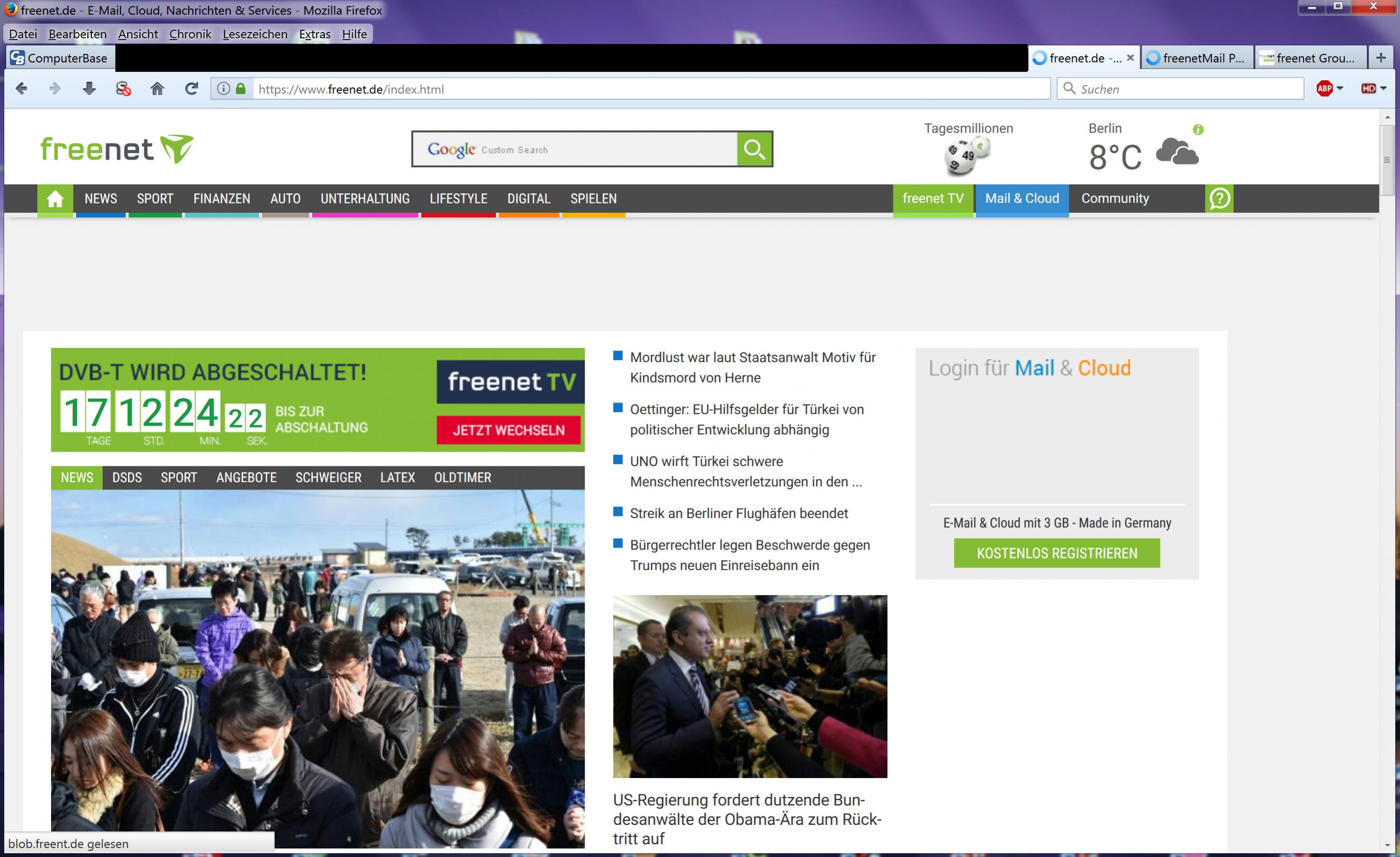Open a new browser tab
This screenshot has height=857, width=1400.
(1381, 57)
